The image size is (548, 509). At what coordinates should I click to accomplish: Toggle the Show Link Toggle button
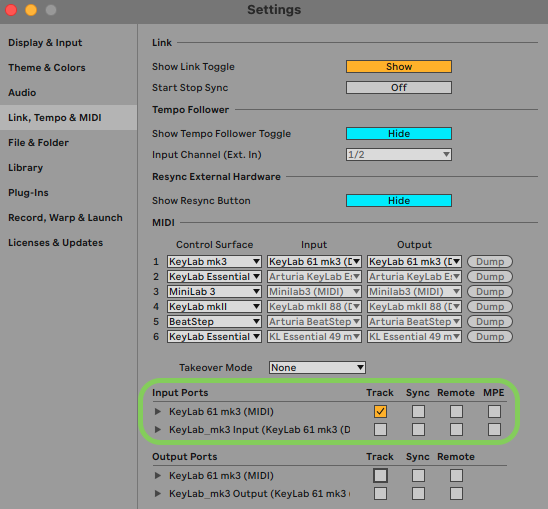[399, 66]
